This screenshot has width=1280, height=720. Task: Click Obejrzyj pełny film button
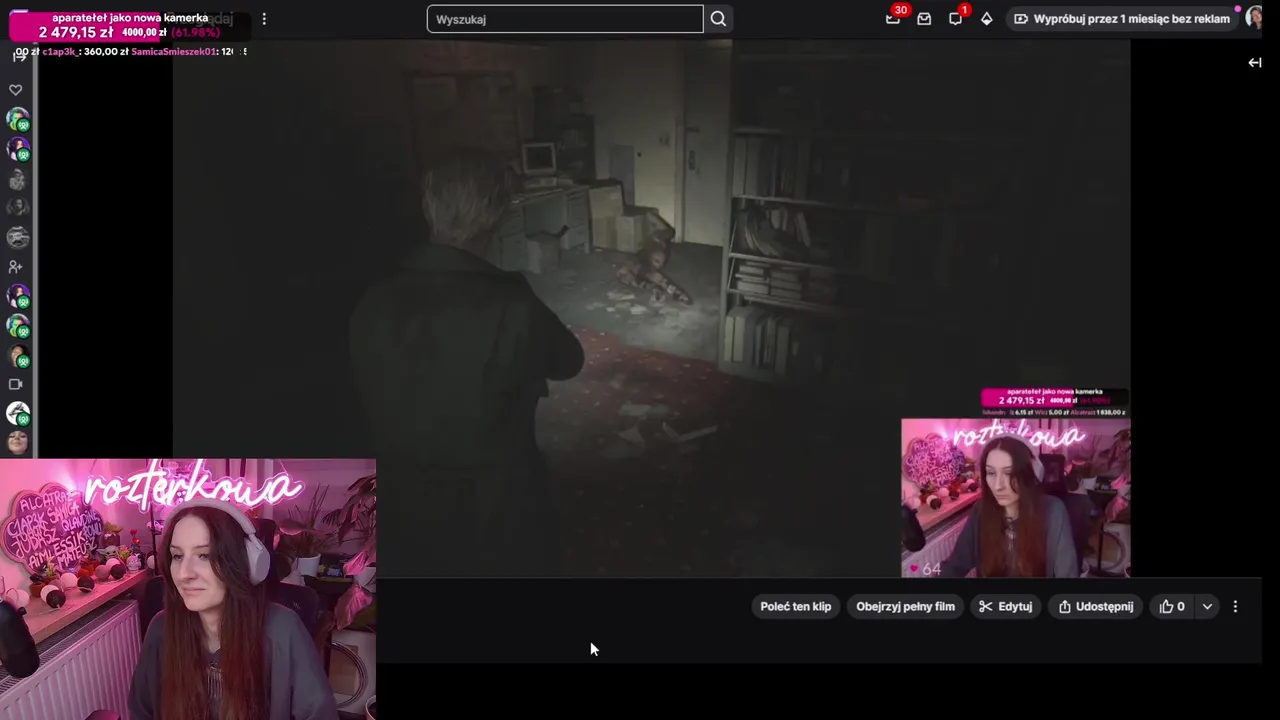point(906,606)
